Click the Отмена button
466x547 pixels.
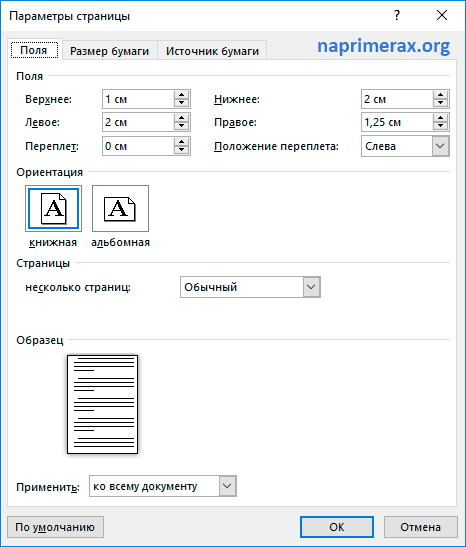tap(421, 527)
